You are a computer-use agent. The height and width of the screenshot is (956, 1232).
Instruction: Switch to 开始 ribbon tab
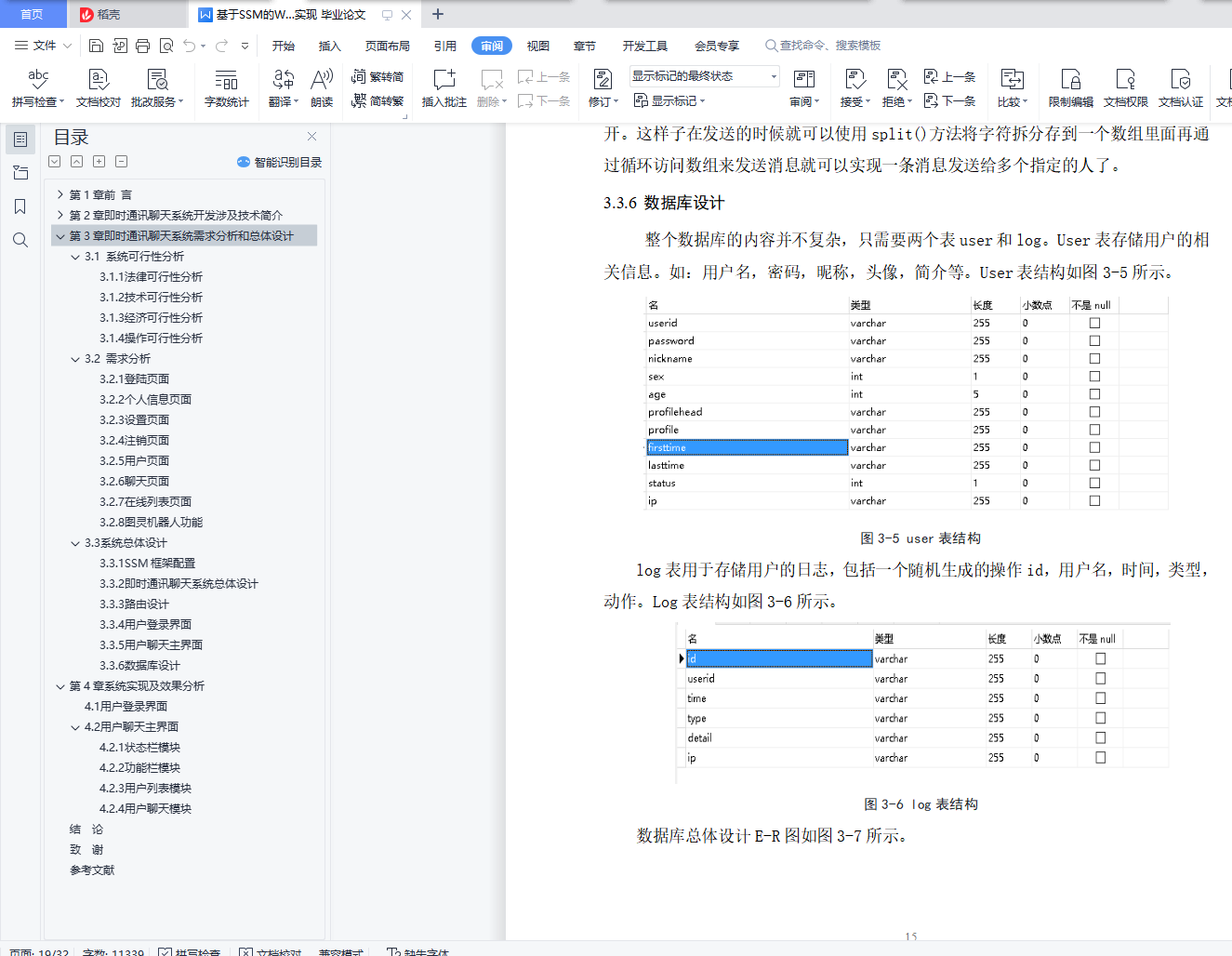click(x=284, y=46)
